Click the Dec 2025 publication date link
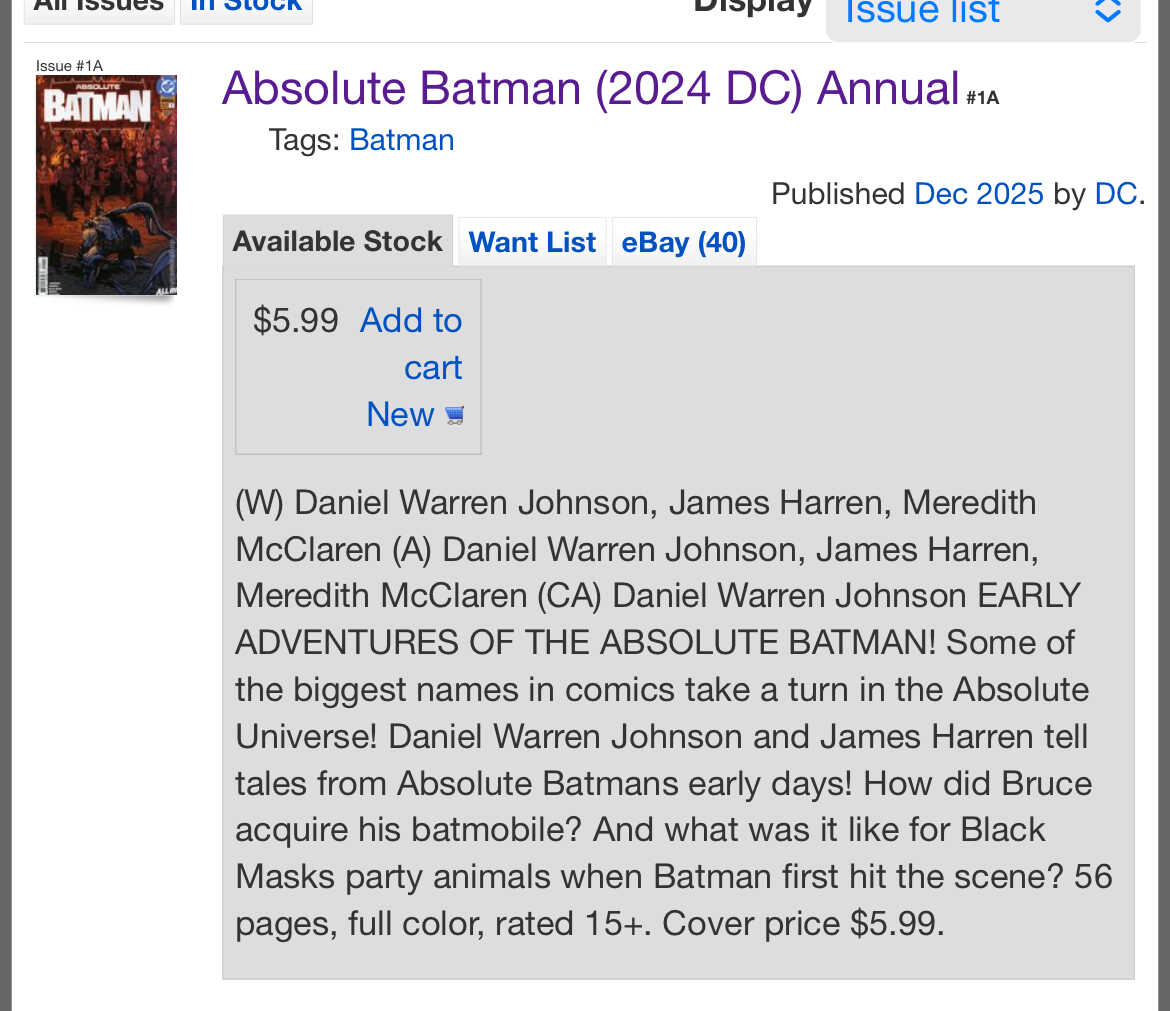 coord(978,193)
